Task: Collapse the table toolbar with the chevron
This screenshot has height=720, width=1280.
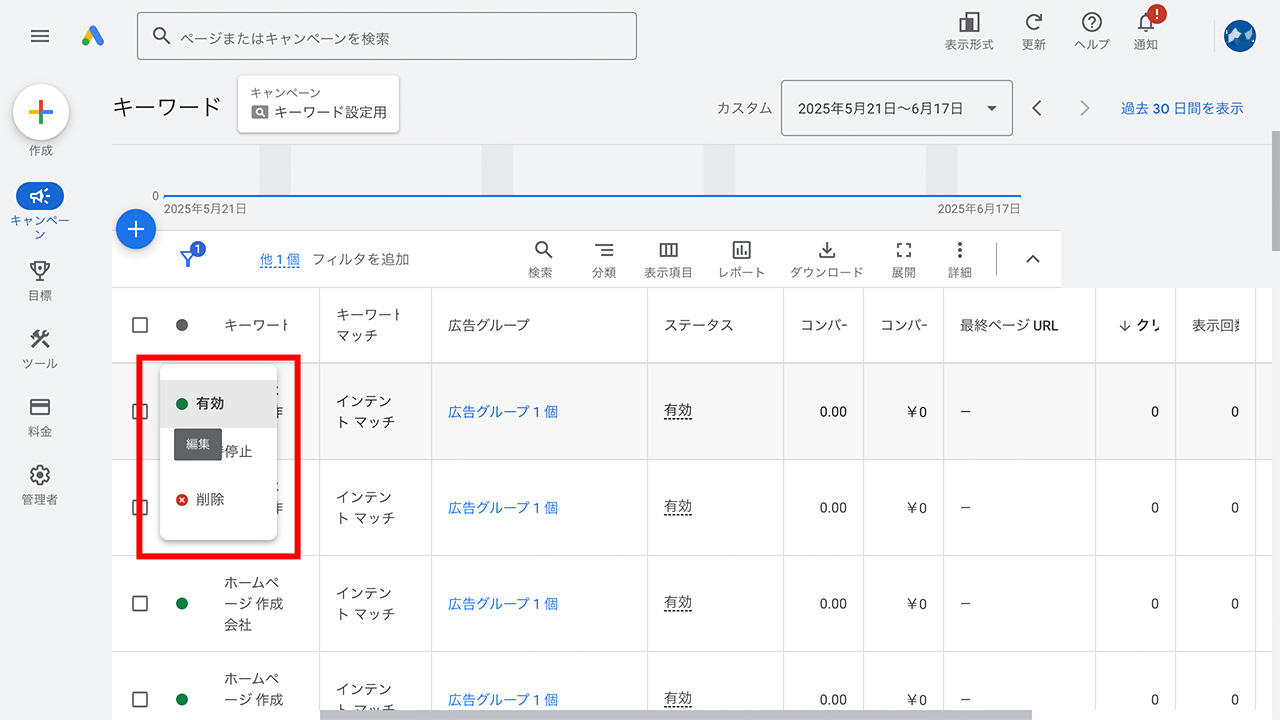Action: [x=1032, y=258]
